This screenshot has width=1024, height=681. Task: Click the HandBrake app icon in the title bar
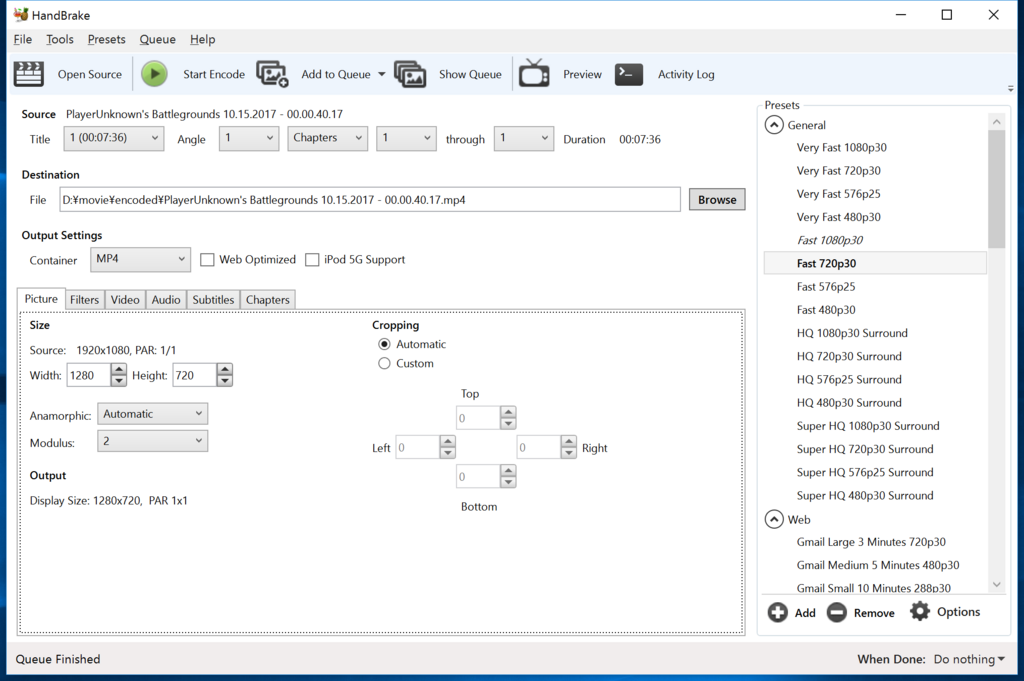click(x=20, y=14)
